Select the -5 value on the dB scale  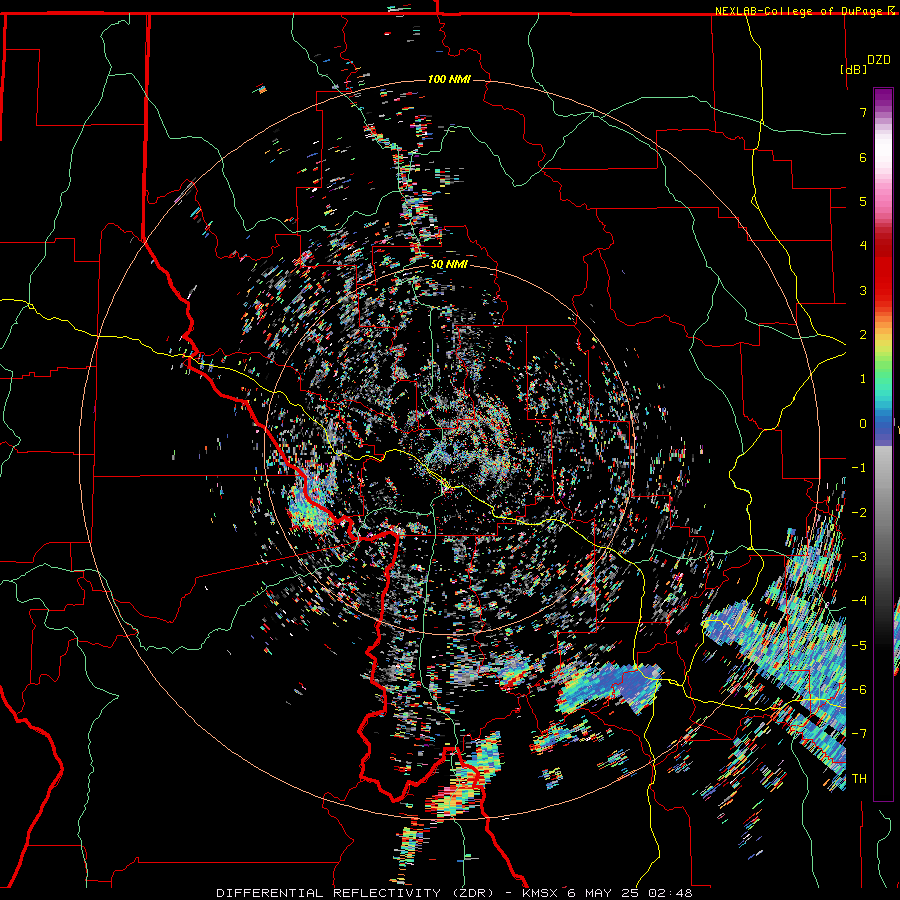pyautogui.click(x=859, y=646)
